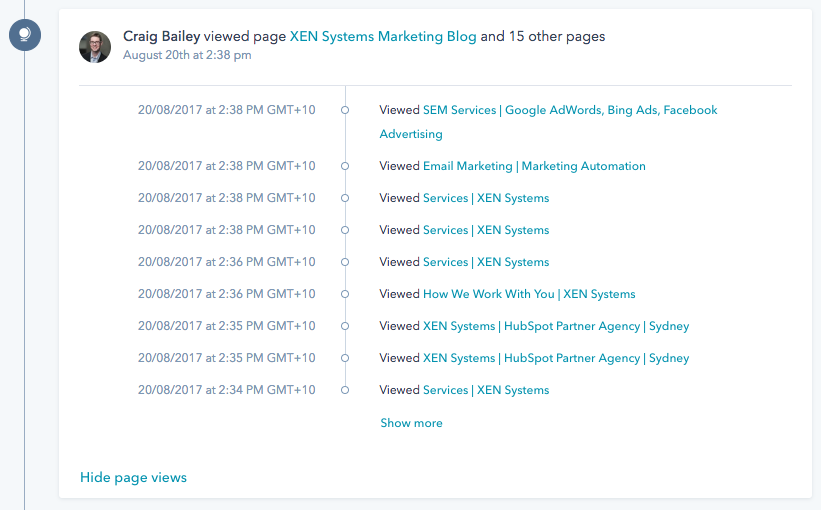Click the globe page-view icon on the timeline

25,35
